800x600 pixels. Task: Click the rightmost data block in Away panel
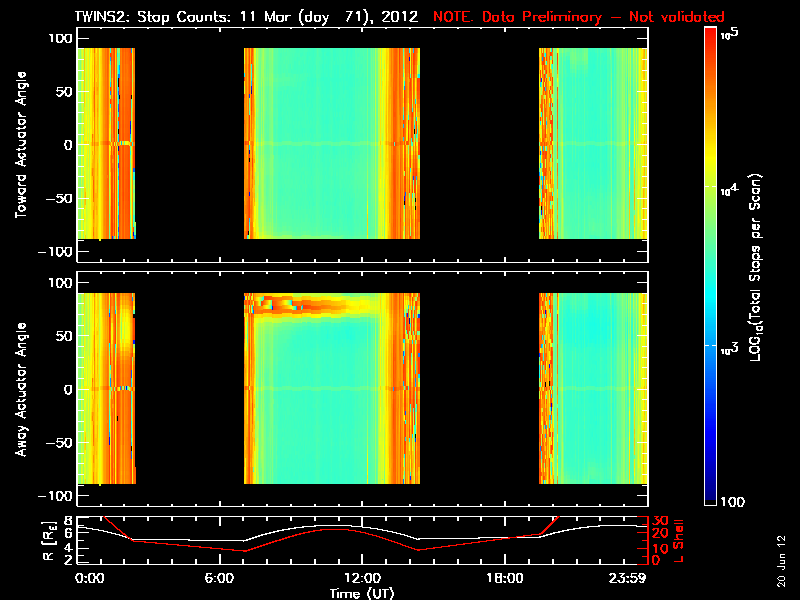tap(593, 388)
